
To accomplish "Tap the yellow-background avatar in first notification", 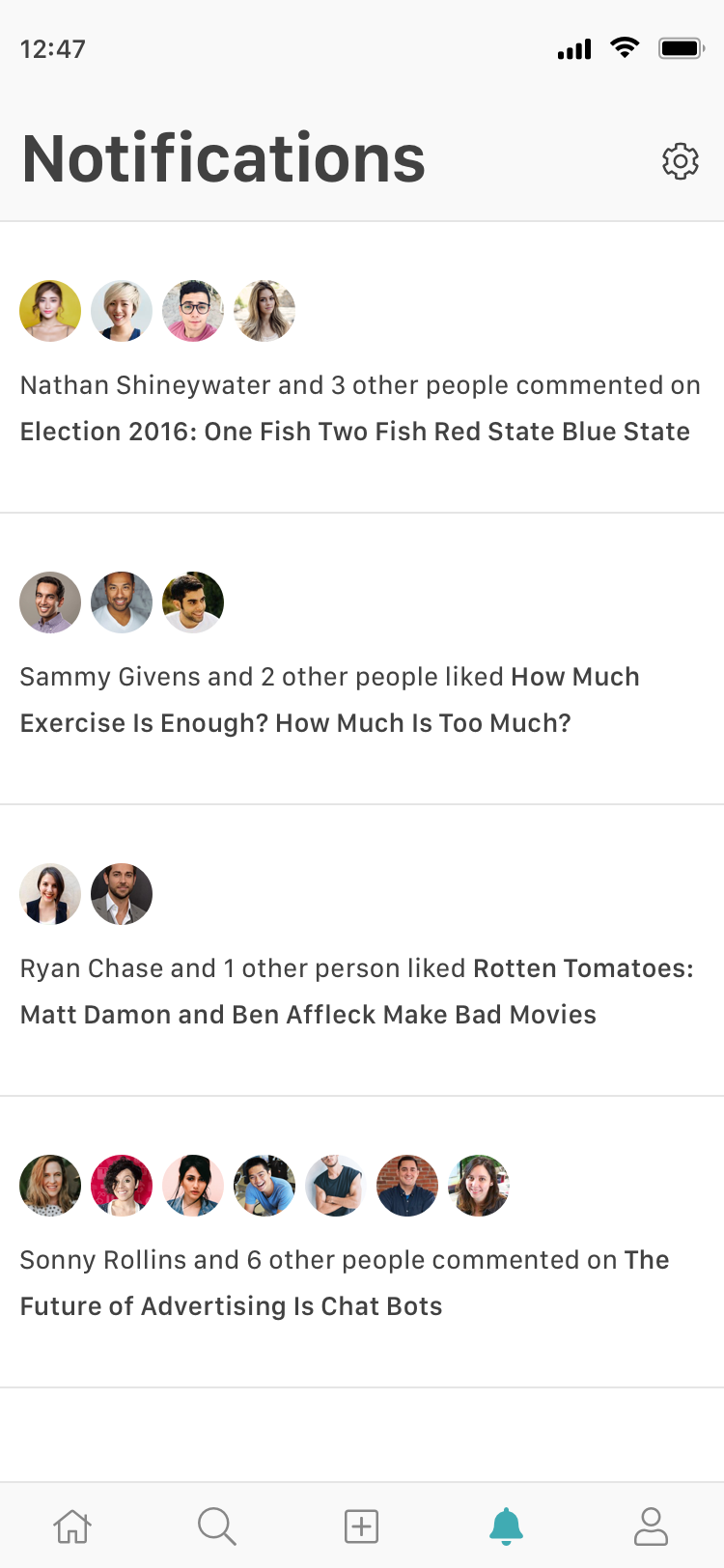I will [50, 311].
